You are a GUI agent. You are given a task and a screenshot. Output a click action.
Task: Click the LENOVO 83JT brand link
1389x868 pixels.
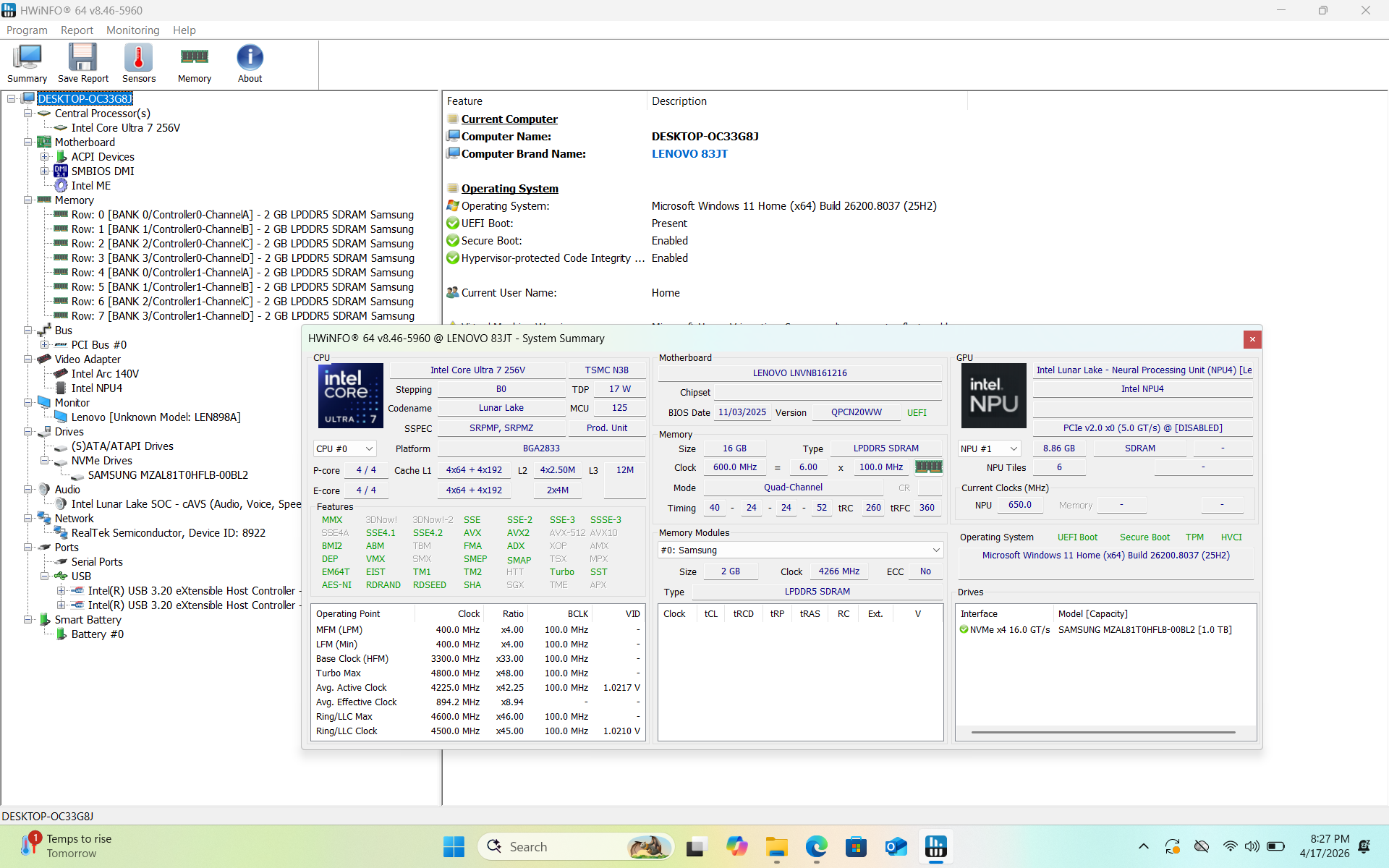(x=689, y=154)
